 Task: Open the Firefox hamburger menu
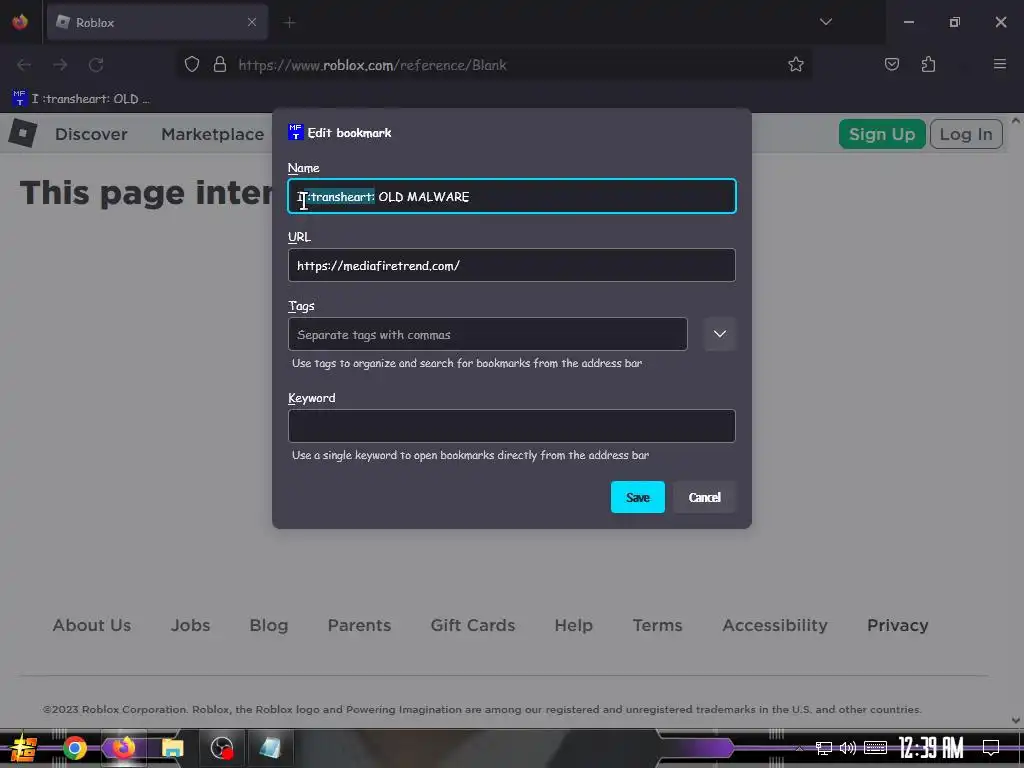click(999, 64)
